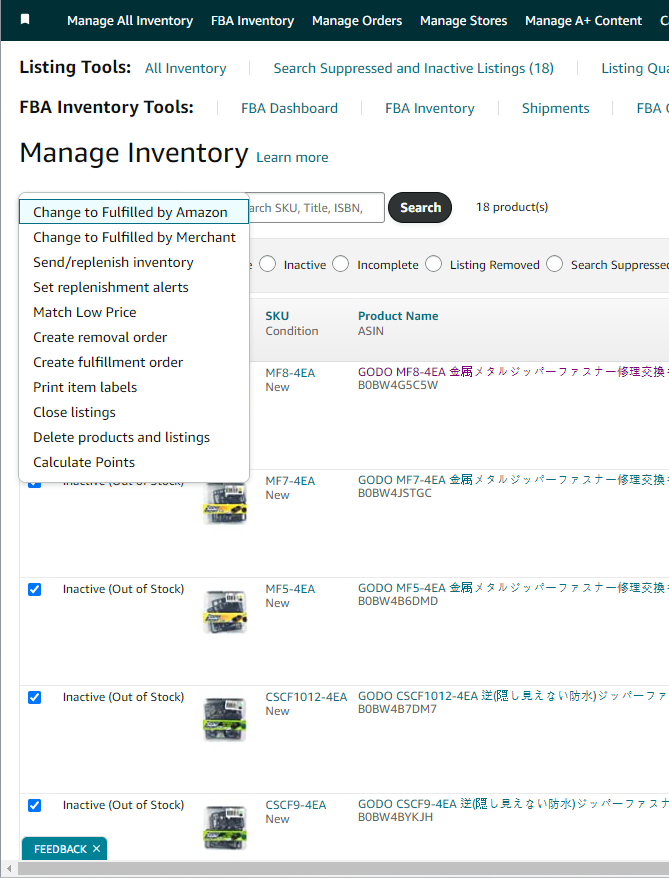The width and height of the screenshot is (669, 878).
Task: Open Manage All Inventory nav item
Action: click(130, 21)
